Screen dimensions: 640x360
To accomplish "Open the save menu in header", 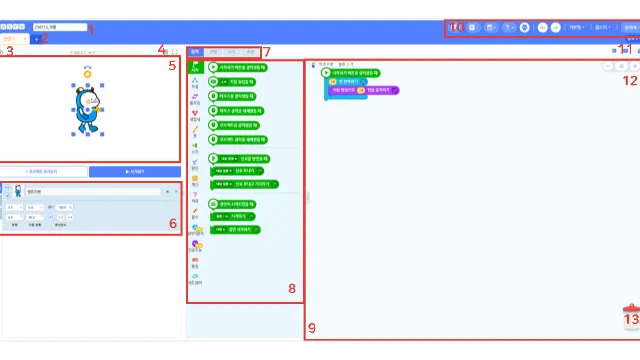I will click(491, 27).
